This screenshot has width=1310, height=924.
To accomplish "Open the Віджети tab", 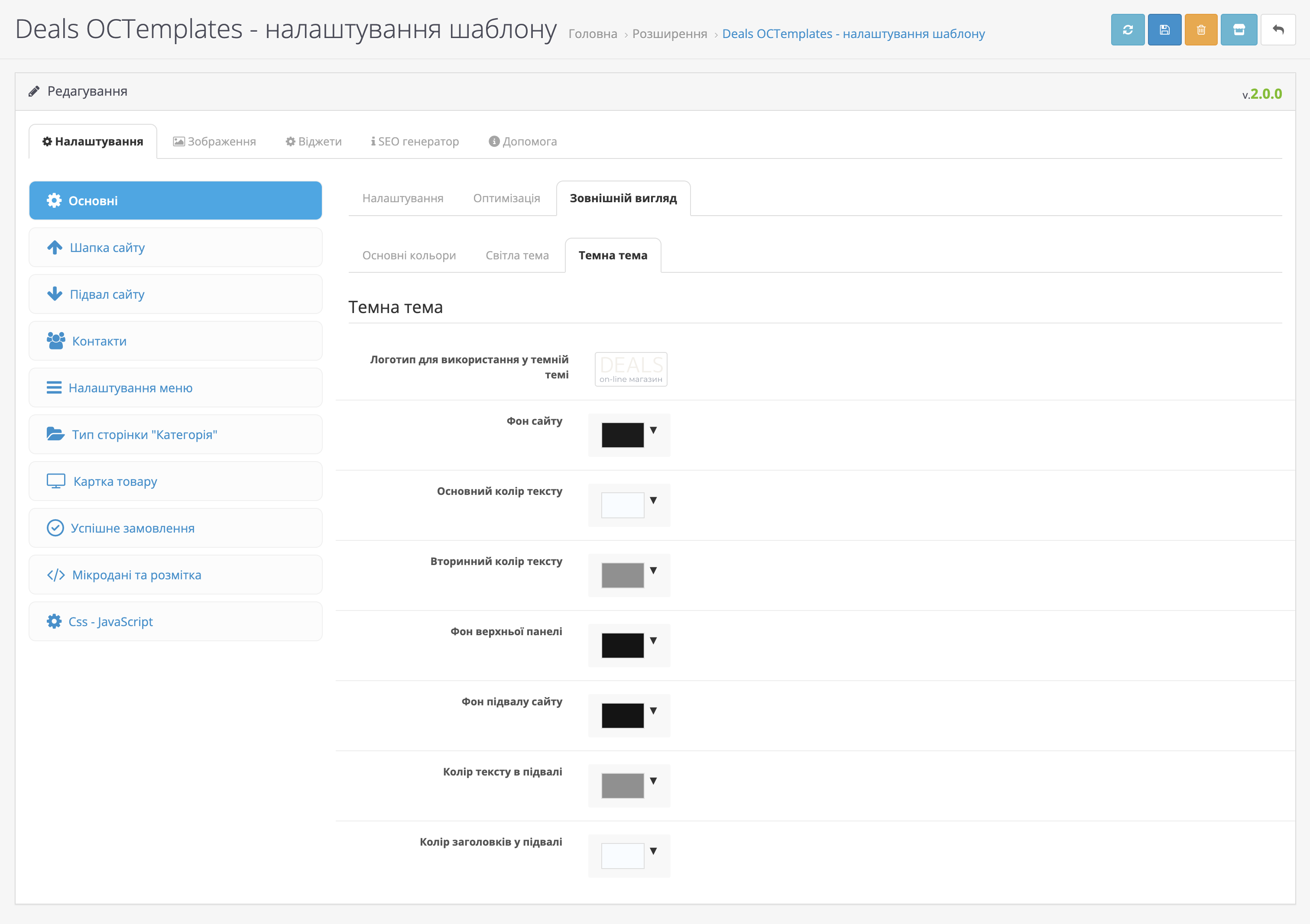I will point(314,142).
